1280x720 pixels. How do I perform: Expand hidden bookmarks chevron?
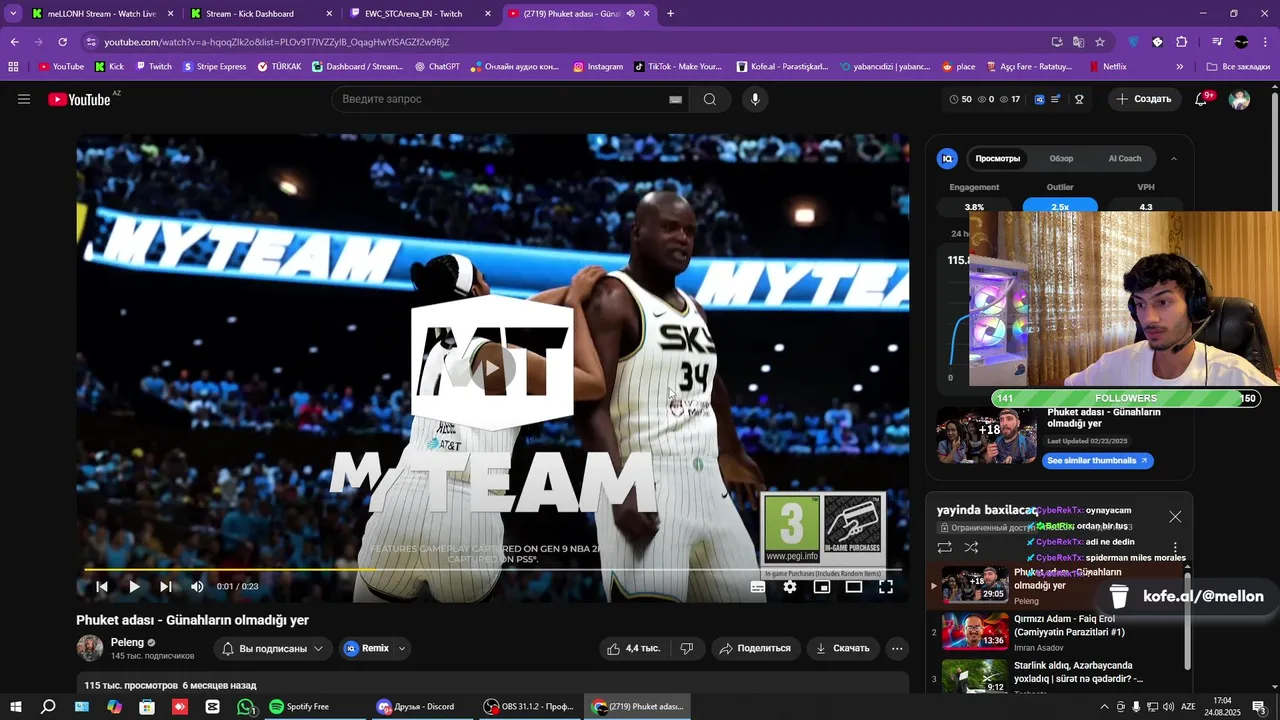click(1180, 67)
